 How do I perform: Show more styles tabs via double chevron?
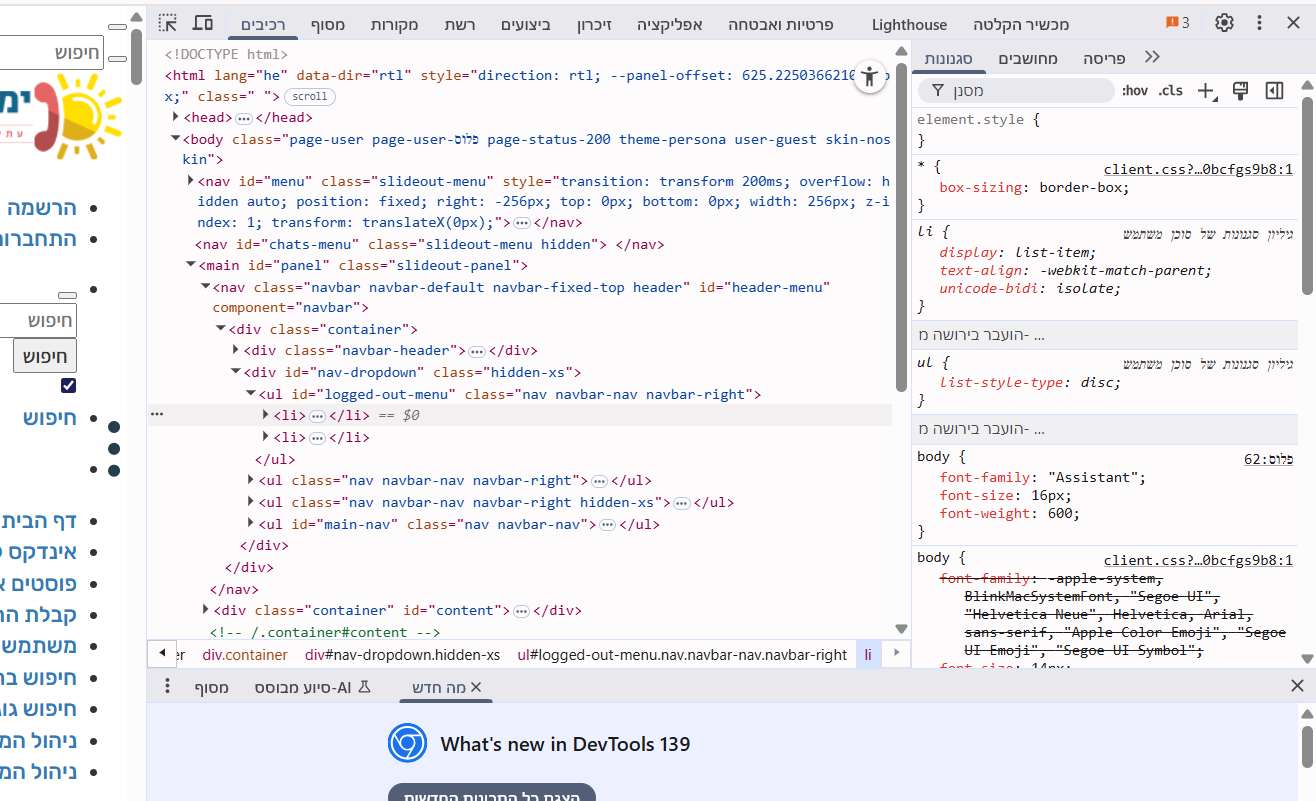click(x=1152, y=57)
